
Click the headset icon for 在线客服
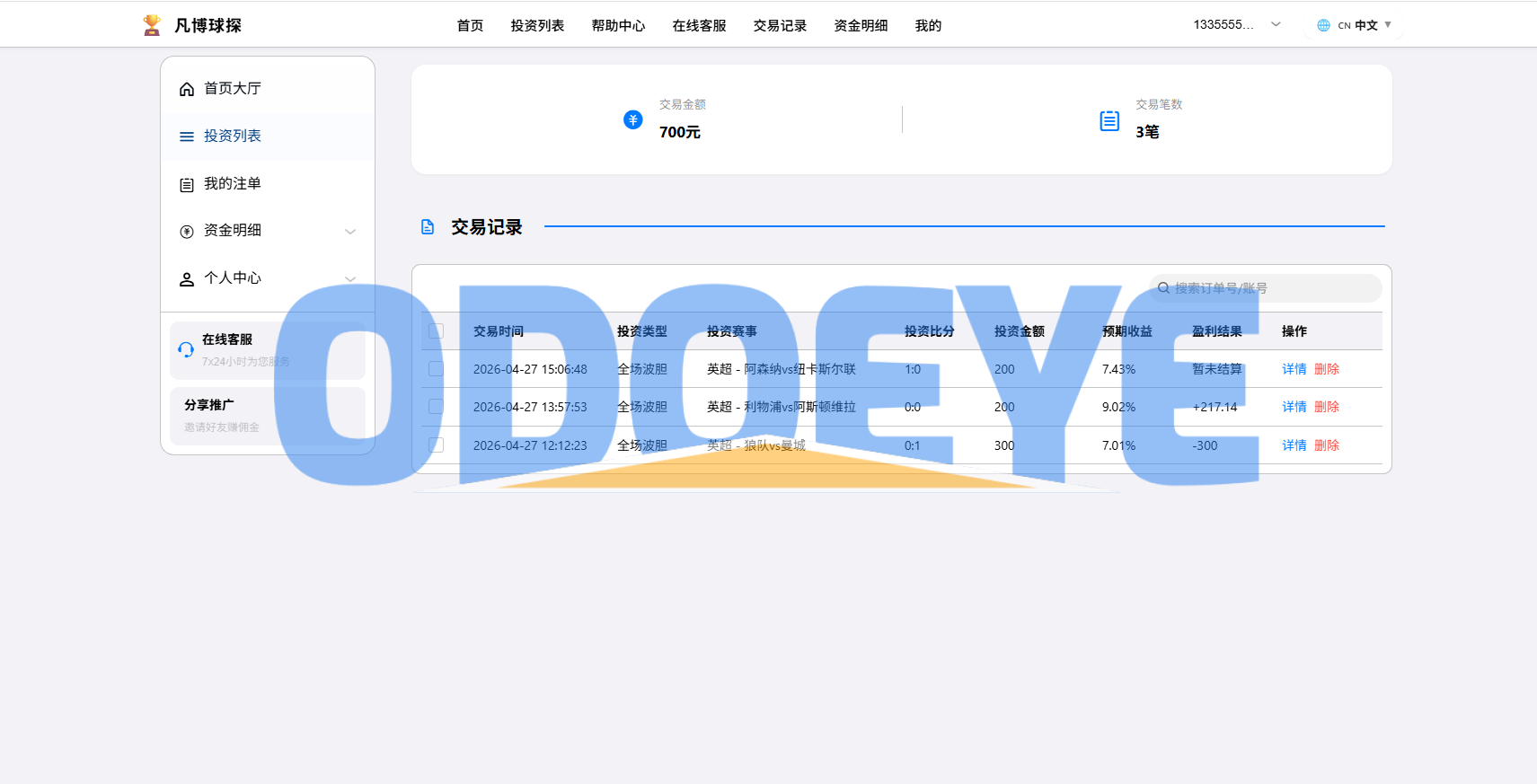click(x=186, y=349)
